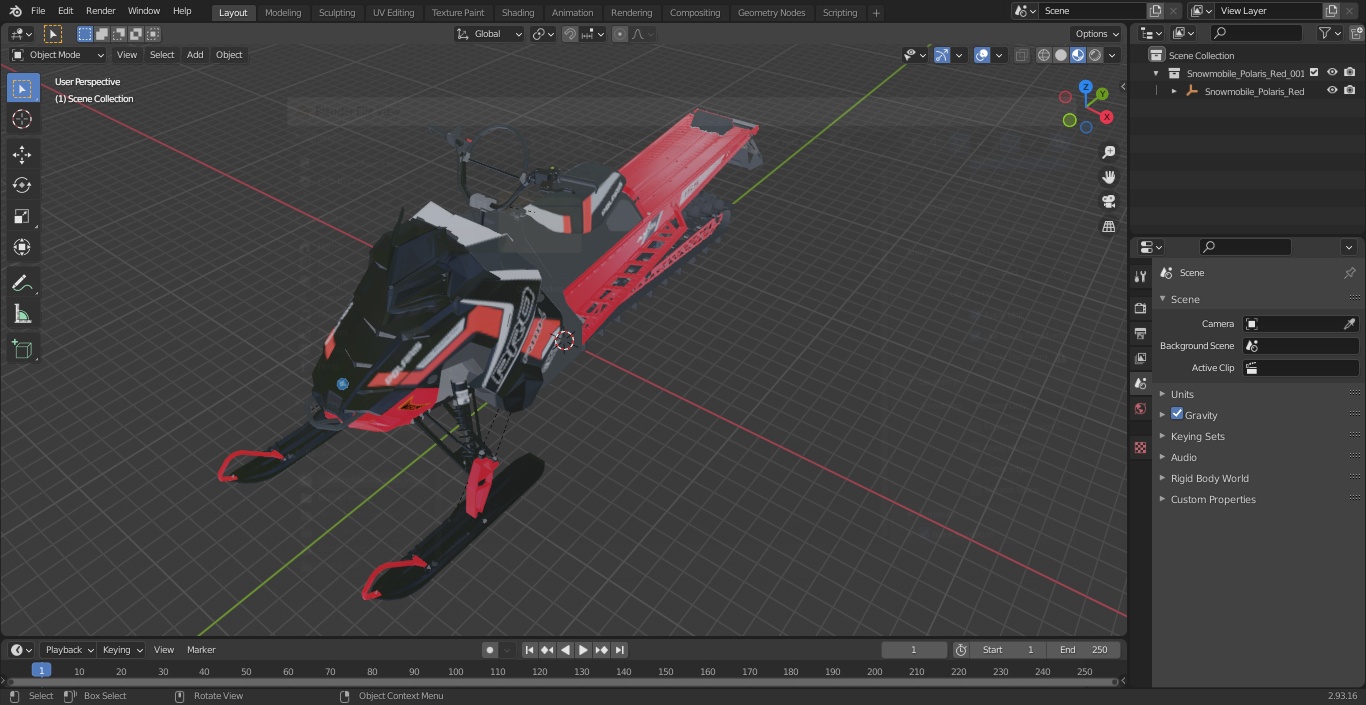Activate the Annotate tool
The image size is (1366, 705).
(22, 284)
